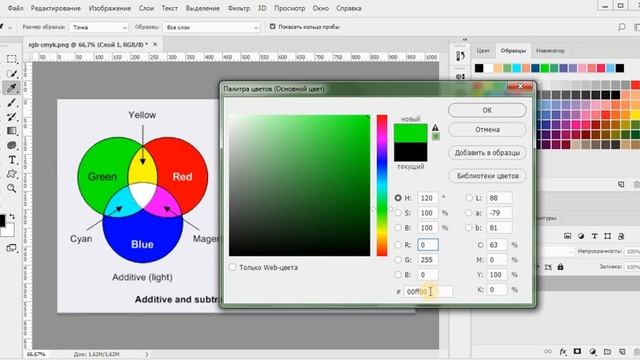Create new swatch in Образцы panel
Viewport: 640px width, 360px height.
tap(621, 184)
